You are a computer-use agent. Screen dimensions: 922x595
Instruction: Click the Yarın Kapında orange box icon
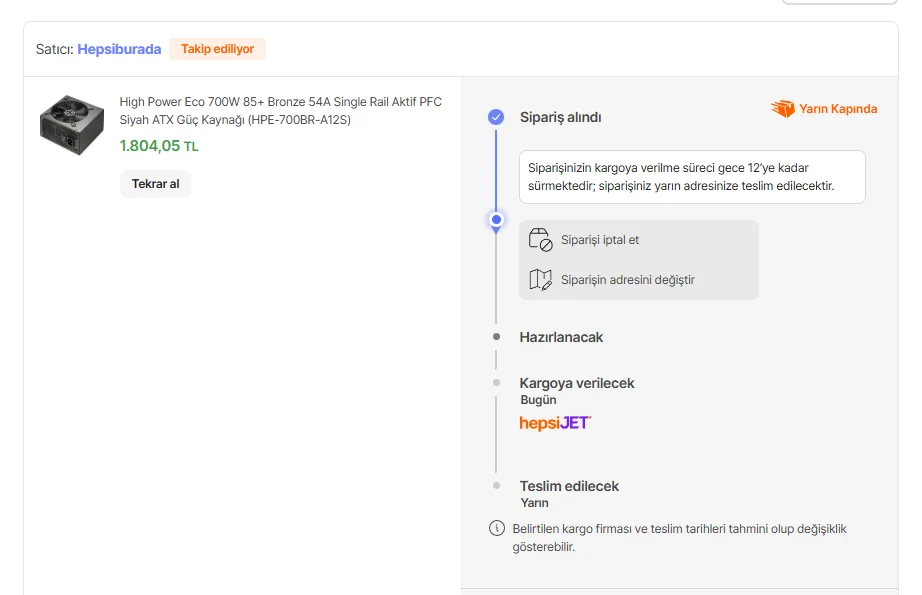[782, 109]
